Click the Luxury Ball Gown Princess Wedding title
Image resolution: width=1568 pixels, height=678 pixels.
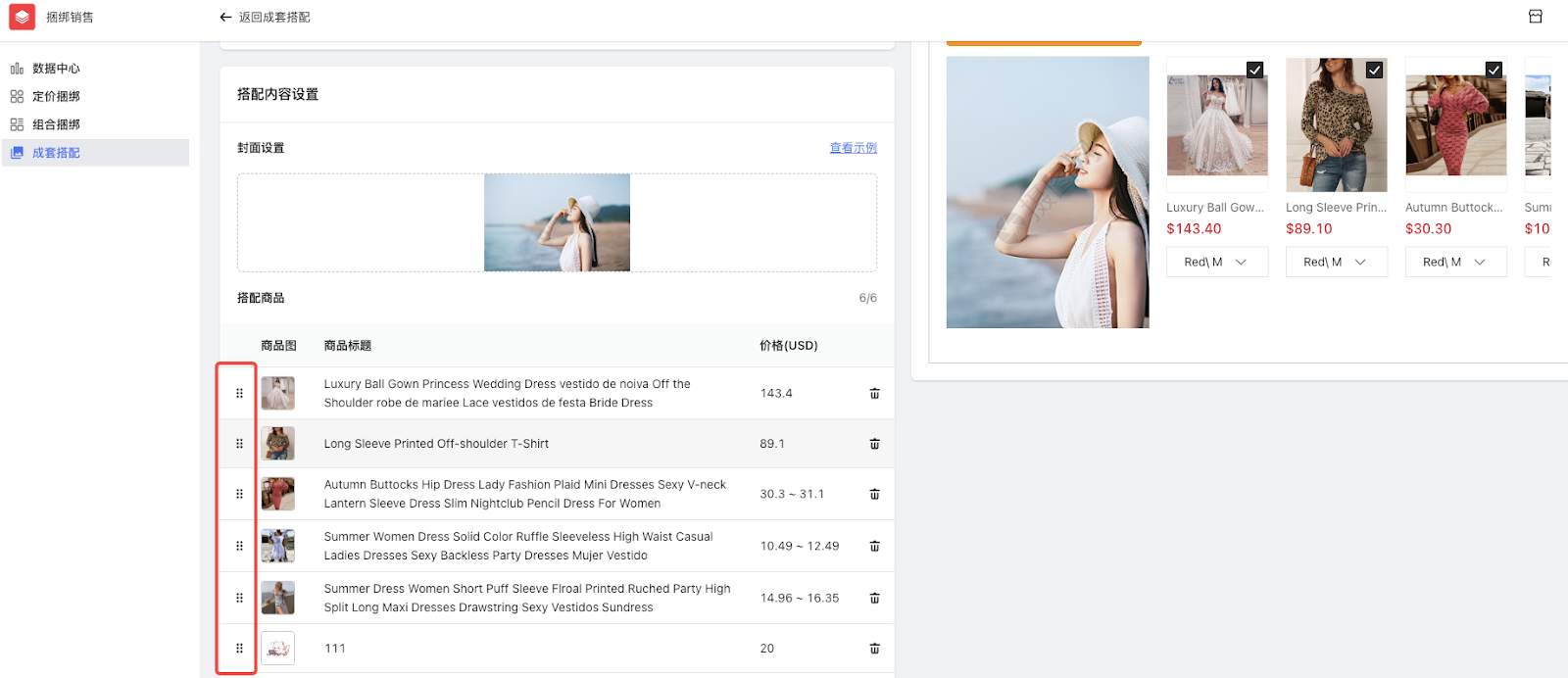pos(508,394)
